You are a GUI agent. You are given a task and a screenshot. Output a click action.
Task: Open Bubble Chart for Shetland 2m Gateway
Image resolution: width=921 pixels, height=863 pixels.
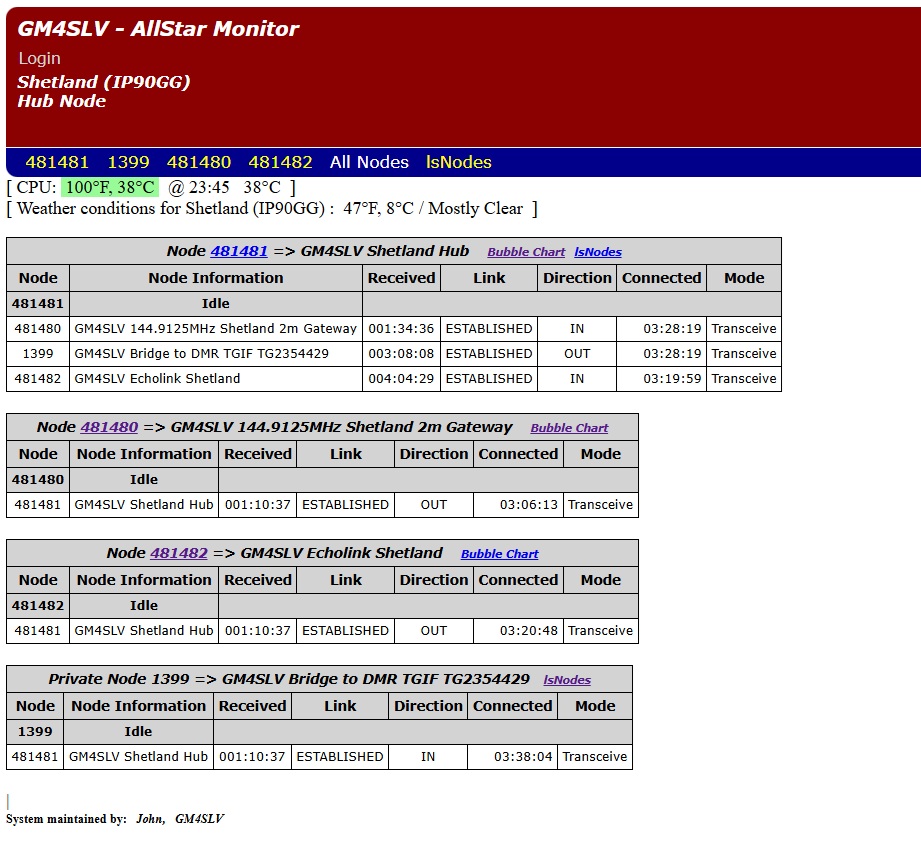coord(569,428)
